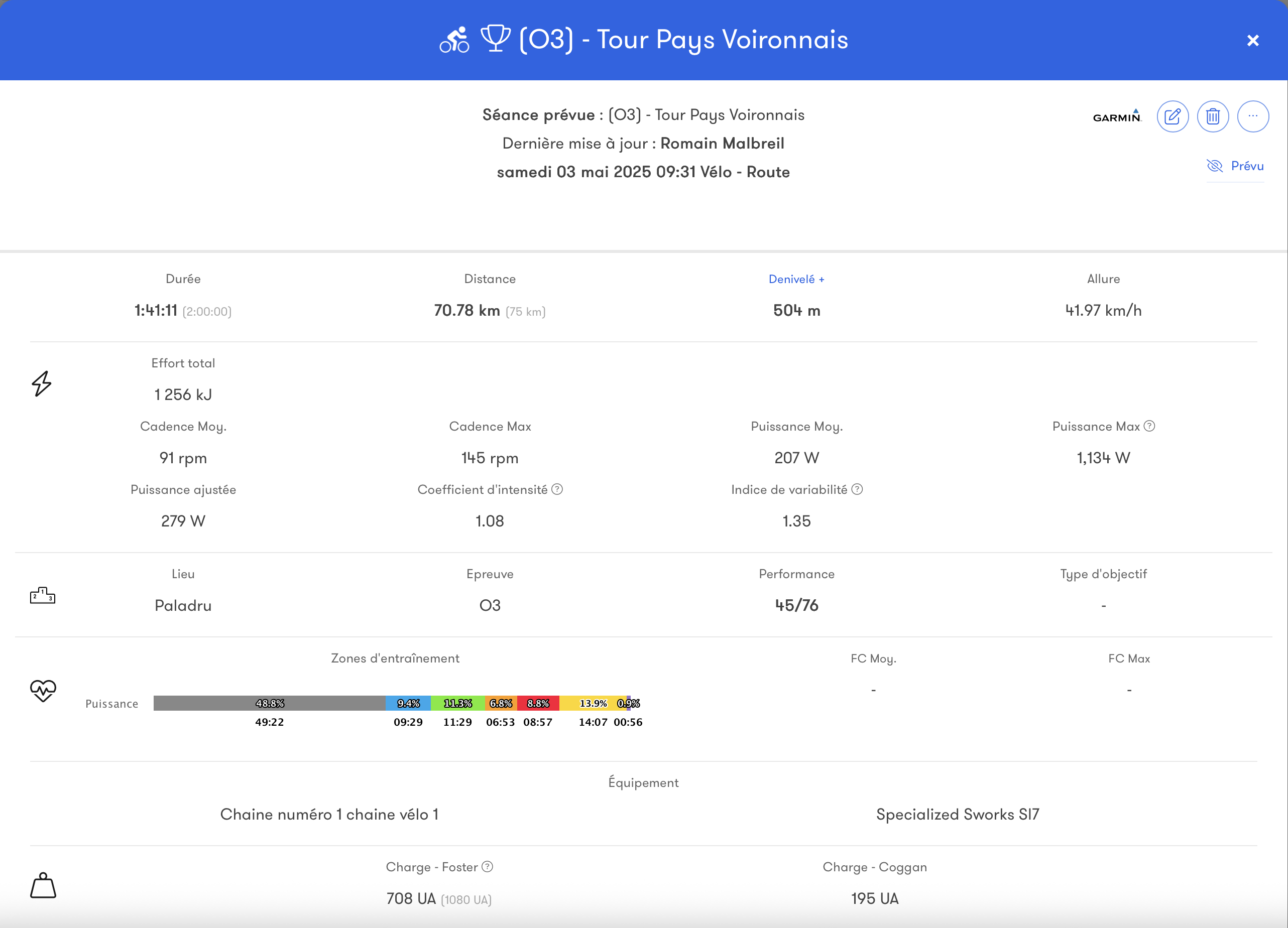Viewport: 1288px width, 928px height.
Task: Click the podium ranking icon
Action: click(x=43, y=595)
